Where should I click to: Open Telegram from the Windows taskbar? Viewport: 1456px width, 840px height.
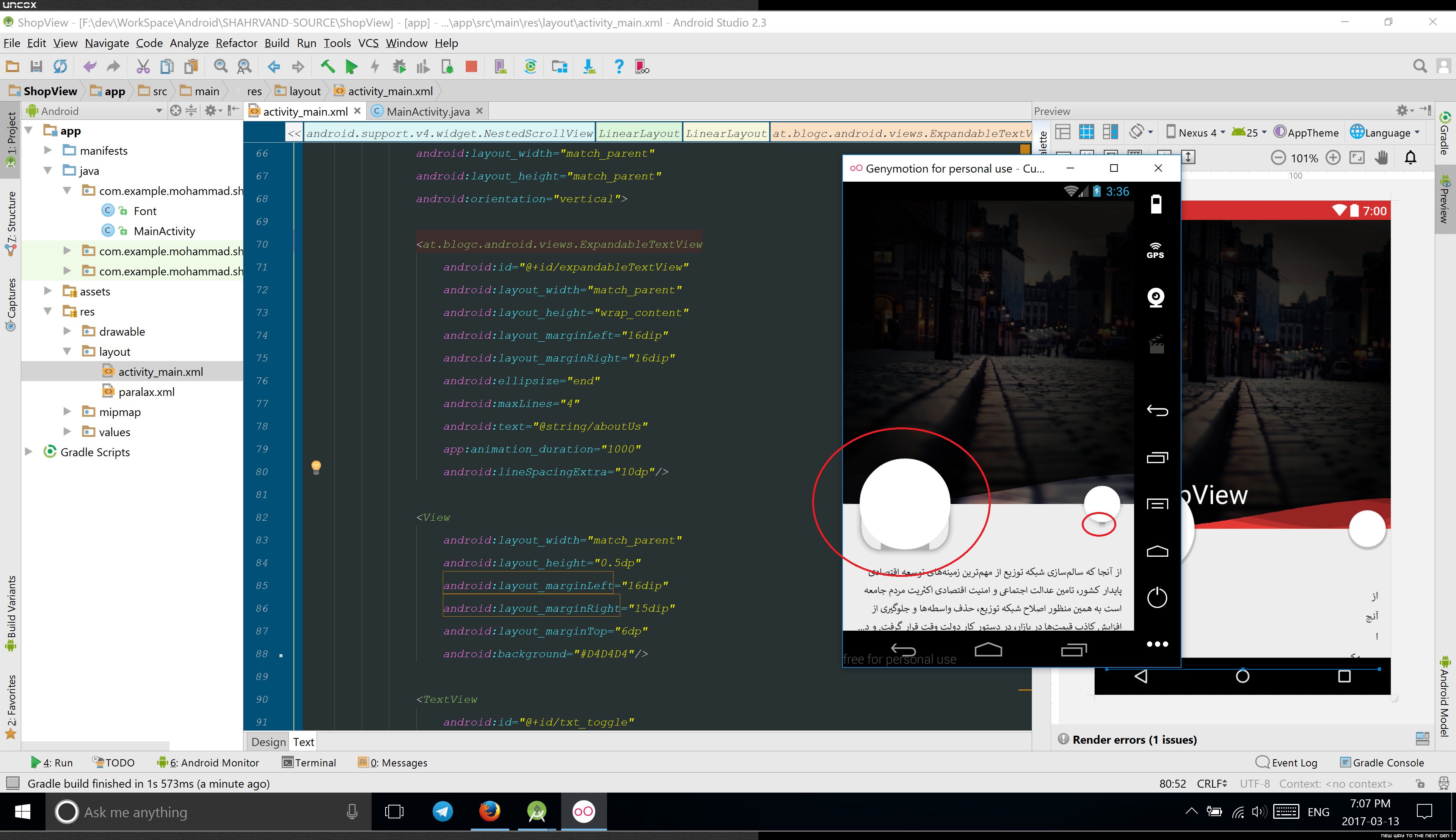(443, 811)
